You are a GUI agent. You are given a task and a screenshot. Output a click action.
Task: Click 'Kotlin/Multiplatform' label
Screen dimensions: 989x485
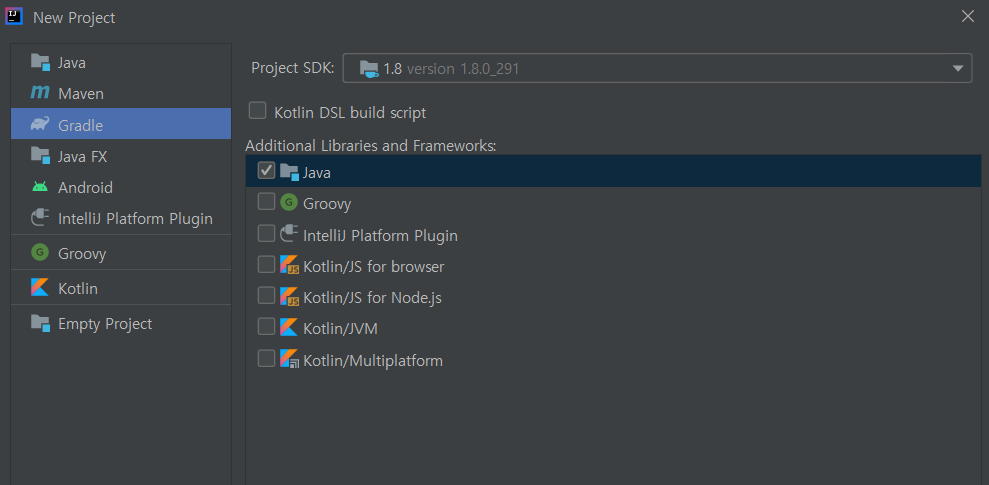tap(373, 361)
